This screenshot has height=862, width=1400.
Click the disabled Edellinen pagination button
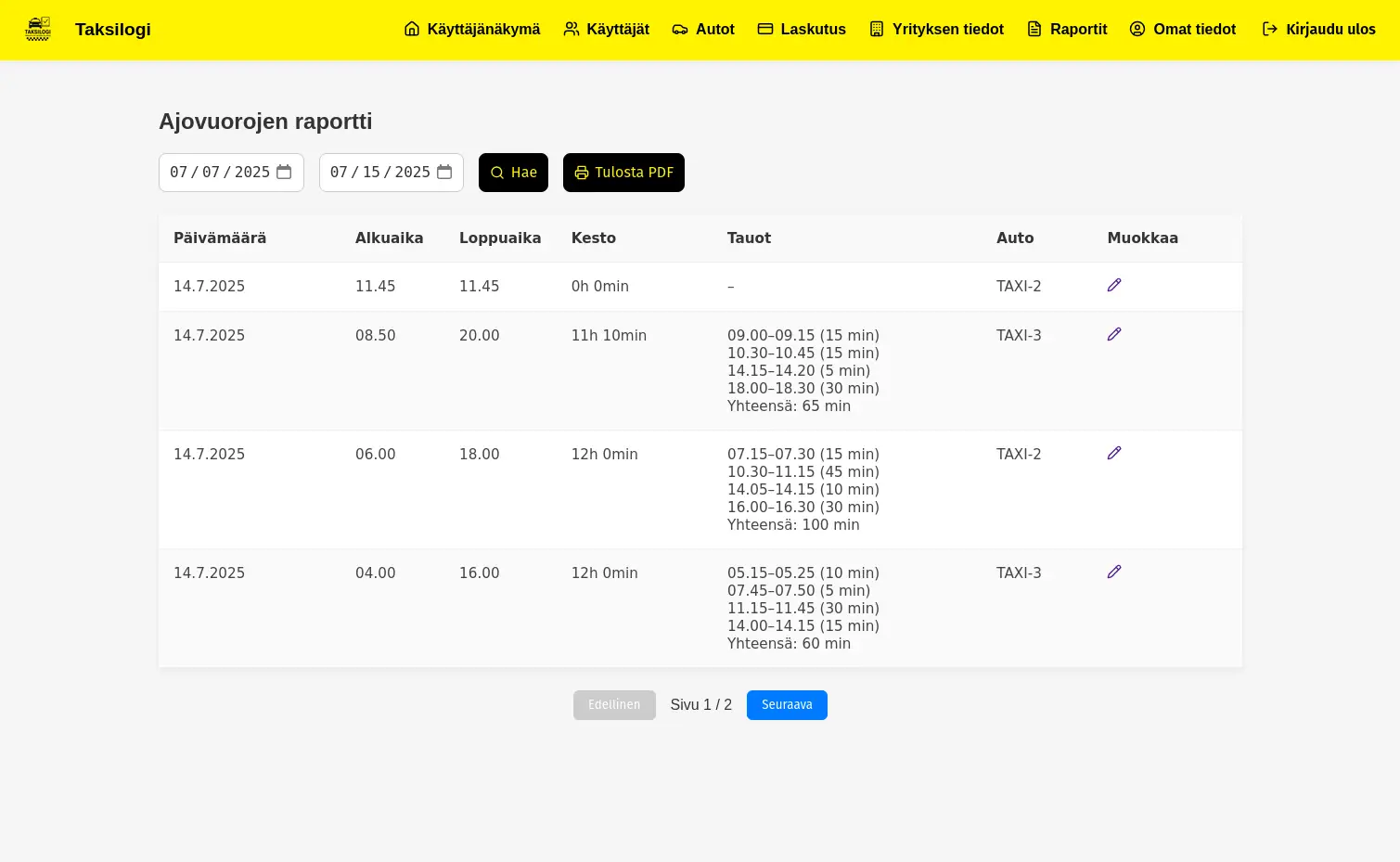point(614,705)
